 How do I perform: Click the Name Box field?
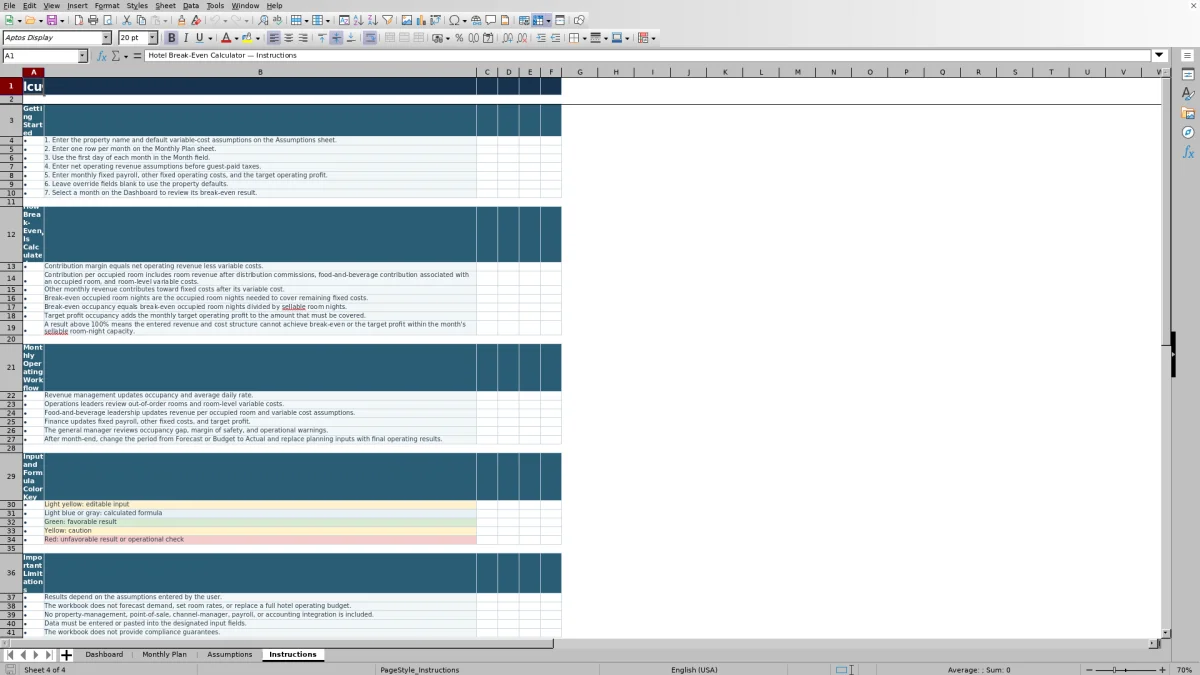point(39,56)
